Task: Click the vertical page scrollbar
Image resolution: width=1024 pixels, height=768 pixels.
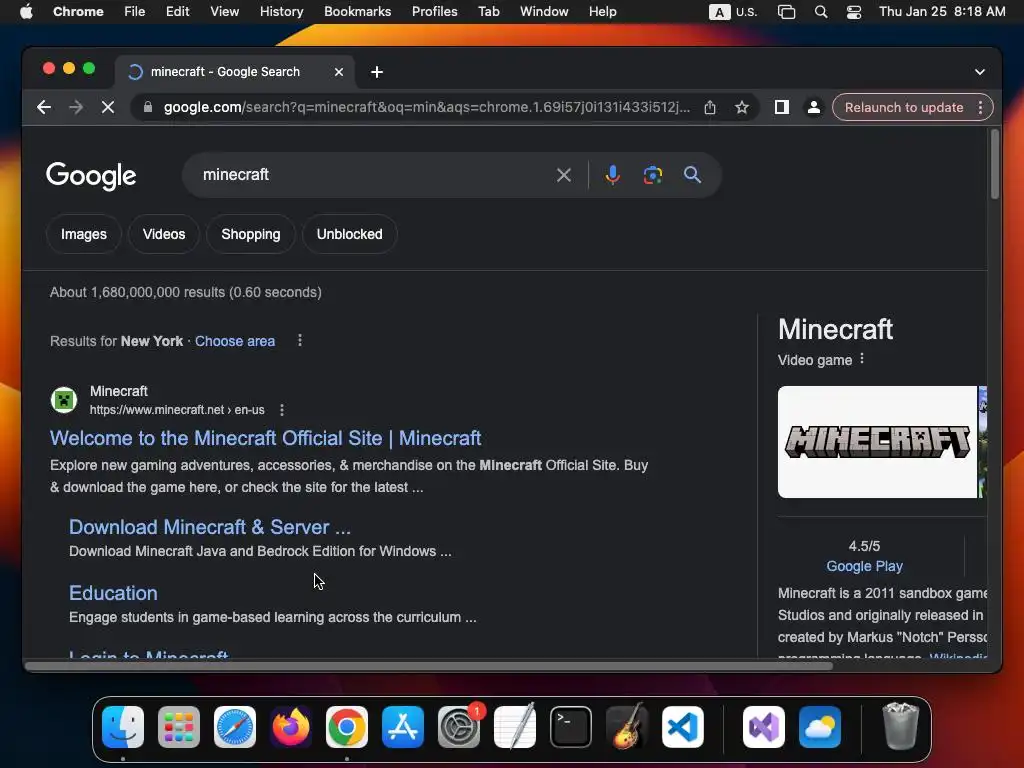Action: click(x=995, y=165)
